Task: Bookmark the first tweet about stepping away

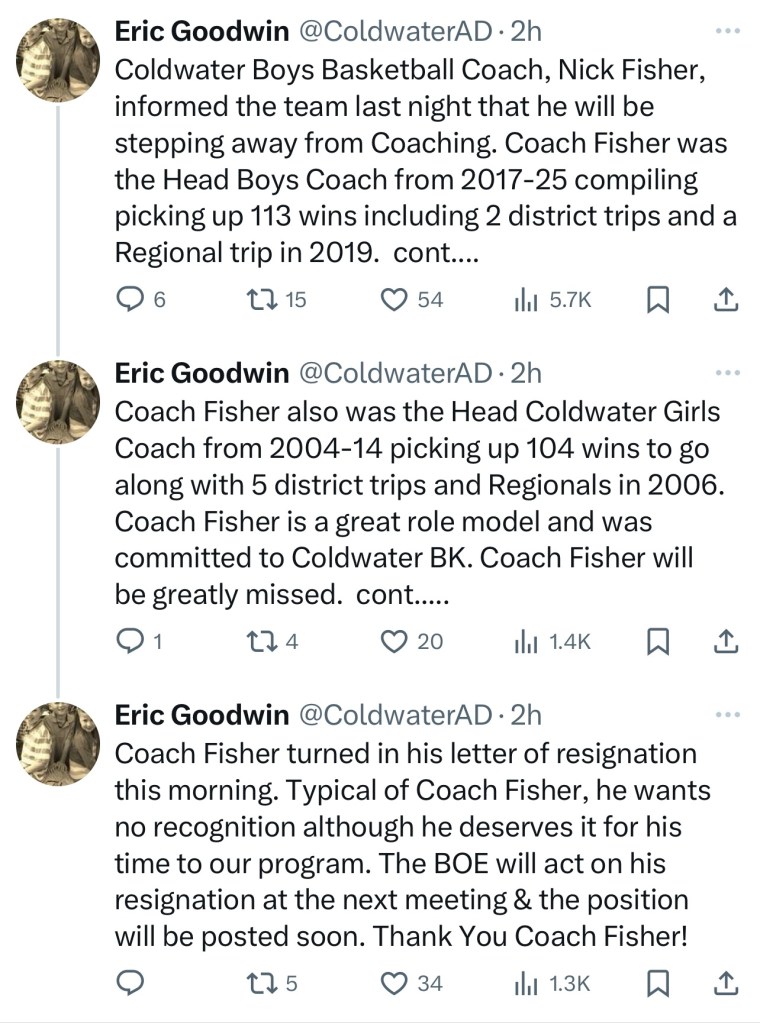Action: click(x=659, y=299)
